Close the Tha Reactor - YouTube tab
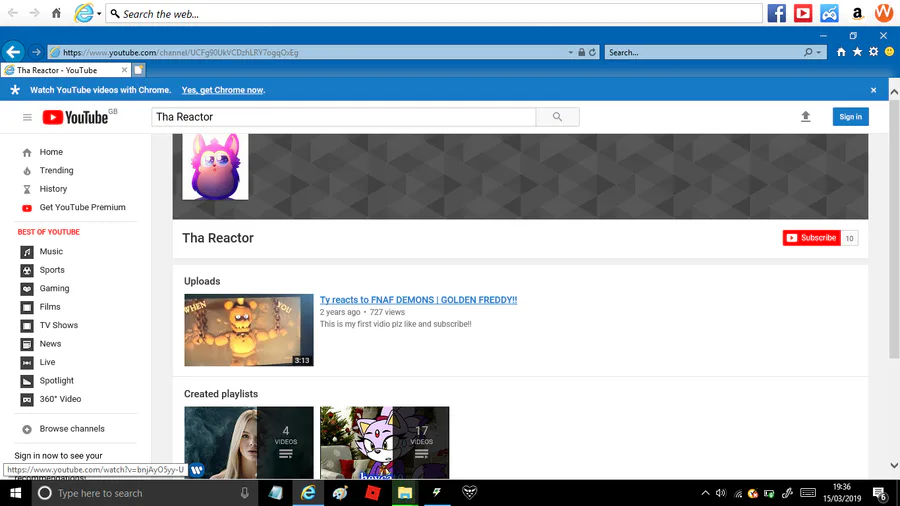900x506 pixels. coord(124,70)
